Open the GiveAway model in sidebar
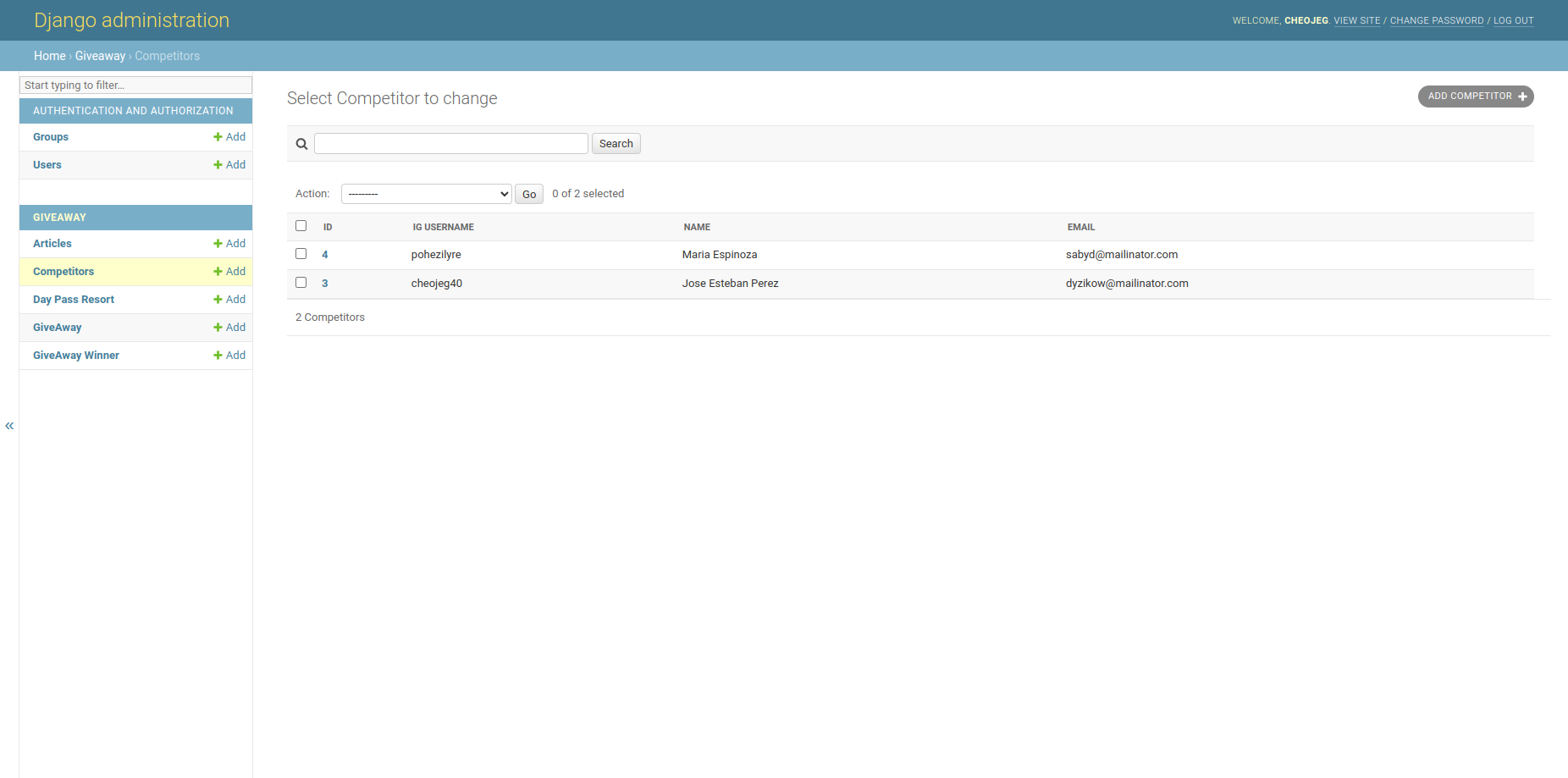The image size is (1568, 778). point(58,328)
